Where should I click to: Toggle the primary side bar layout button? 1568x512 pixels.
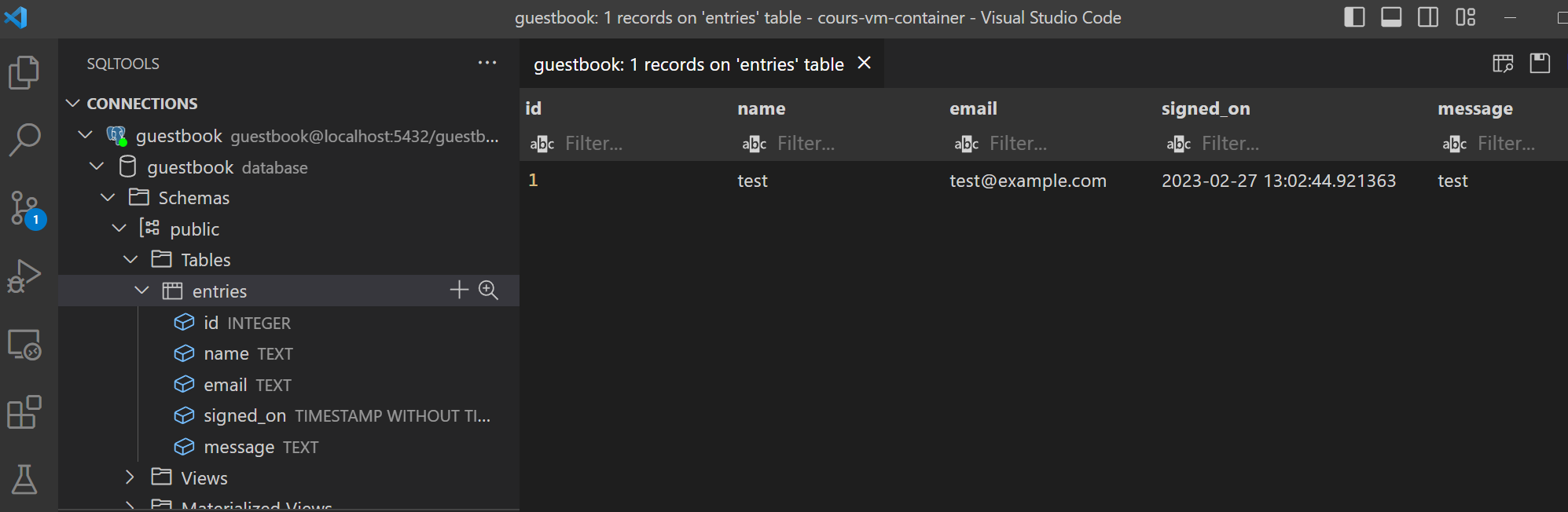tap(1354, 17)
